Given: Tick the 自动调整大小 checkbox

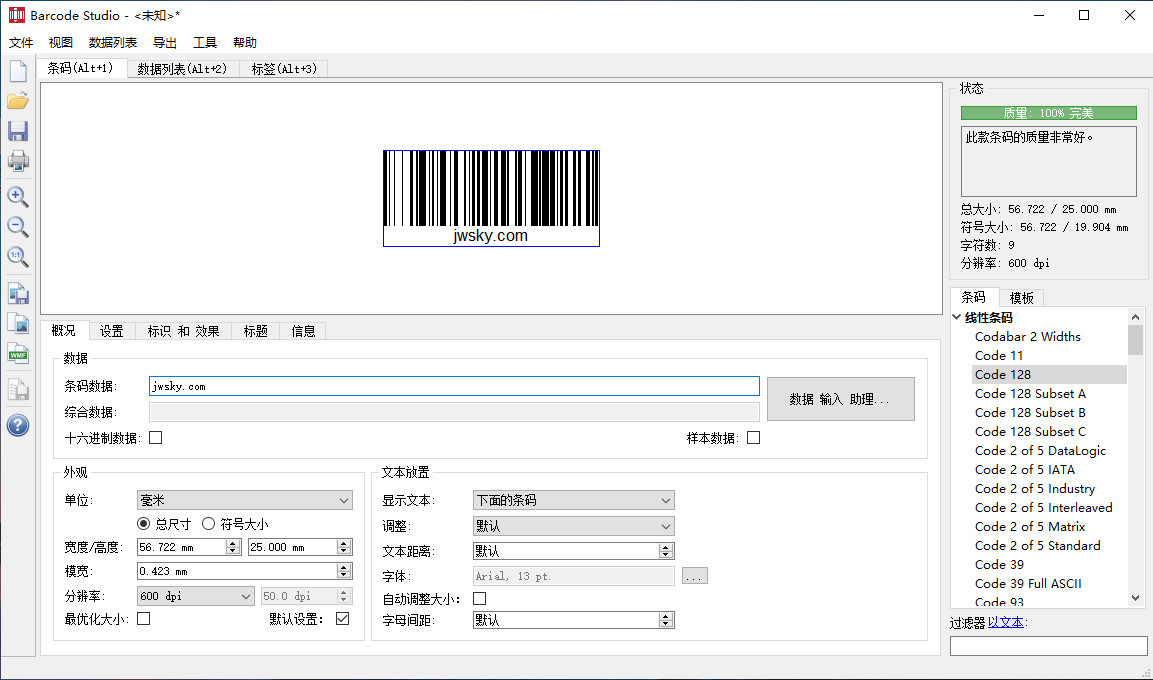Looking at the screenshot, I should (479, 599).
